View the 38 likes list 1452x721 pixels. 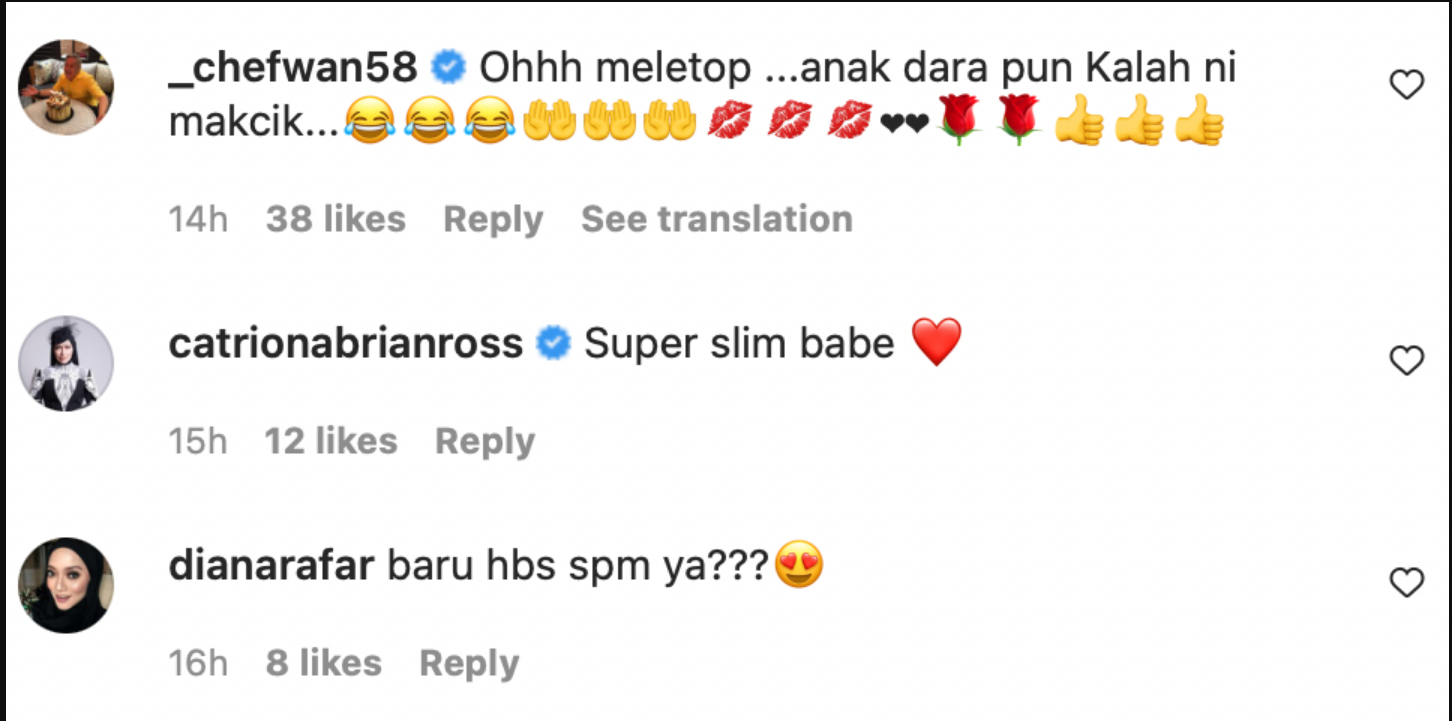336,219
